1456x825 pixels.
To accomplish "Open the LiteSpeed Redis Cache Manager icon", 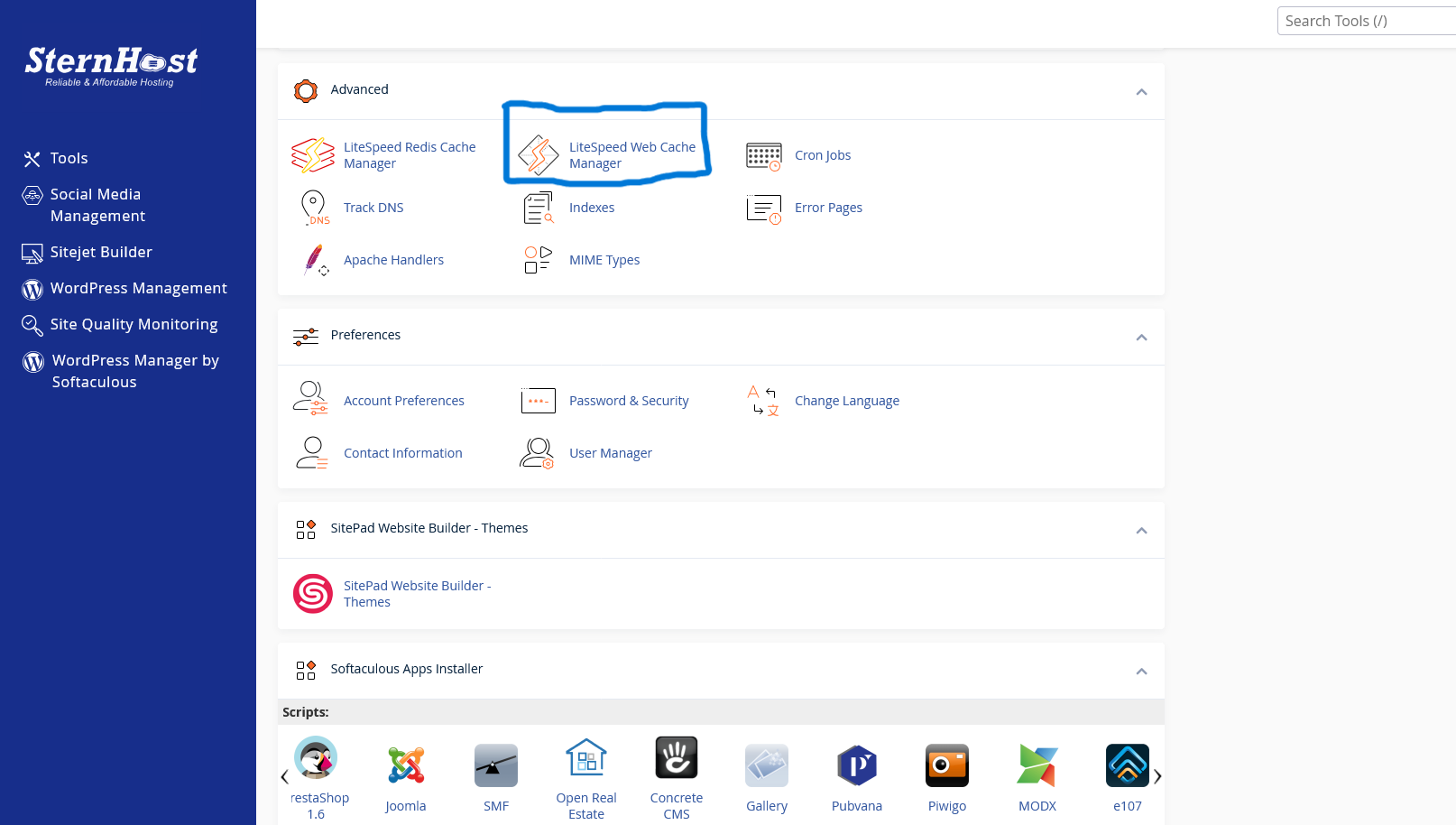I will (x=312, y=155).
